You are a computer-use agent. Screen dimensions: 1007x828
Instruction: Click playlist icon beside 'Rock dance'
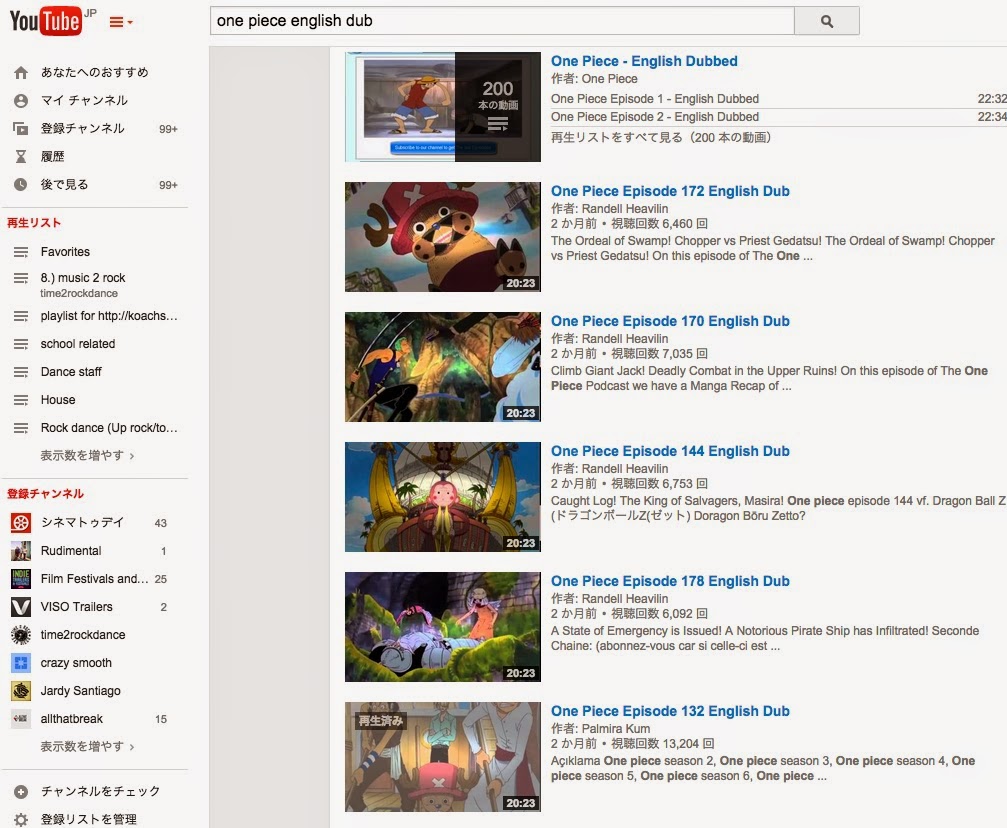[21, 428]
